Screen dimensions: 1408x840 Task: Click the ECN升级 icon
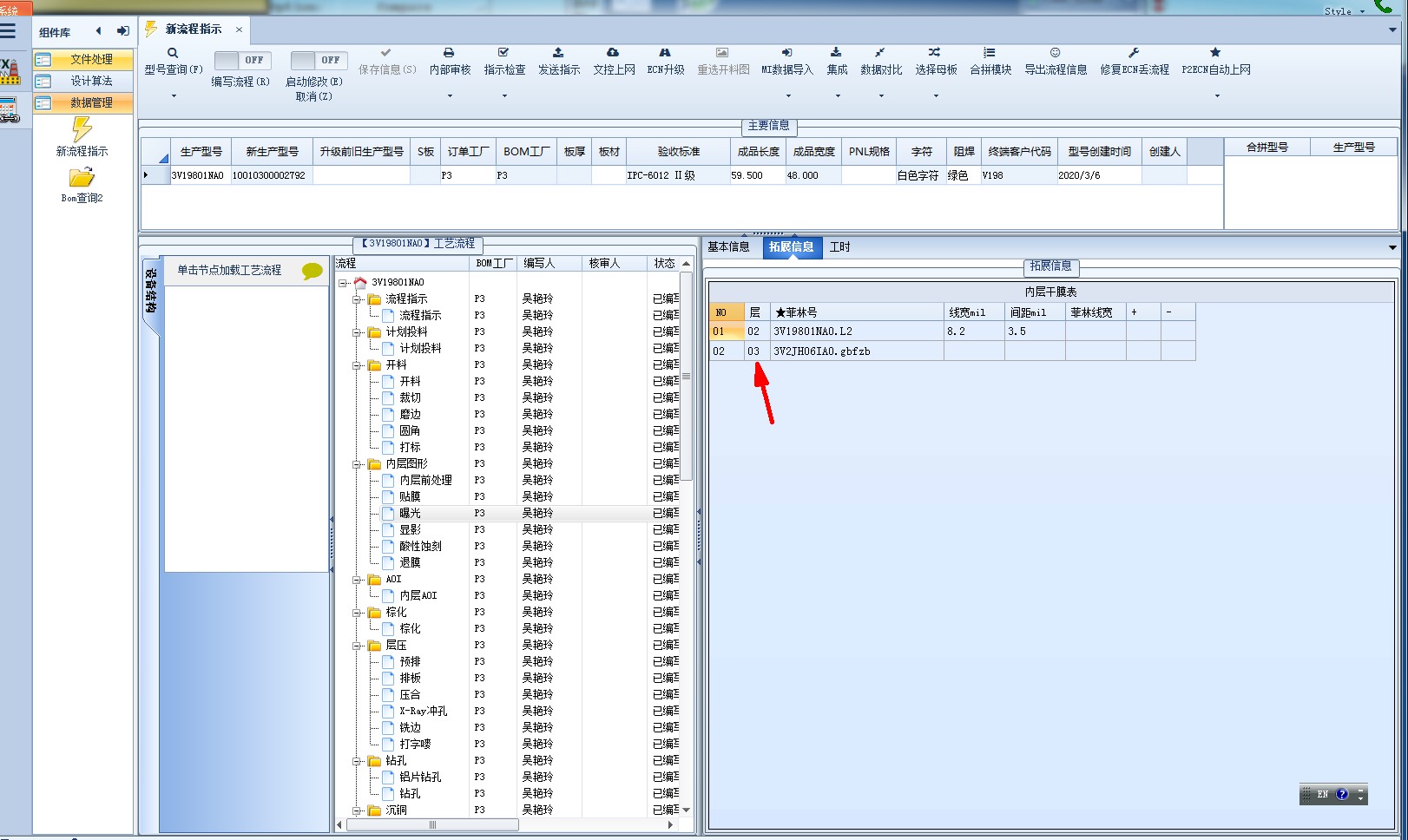pos(665,53)
